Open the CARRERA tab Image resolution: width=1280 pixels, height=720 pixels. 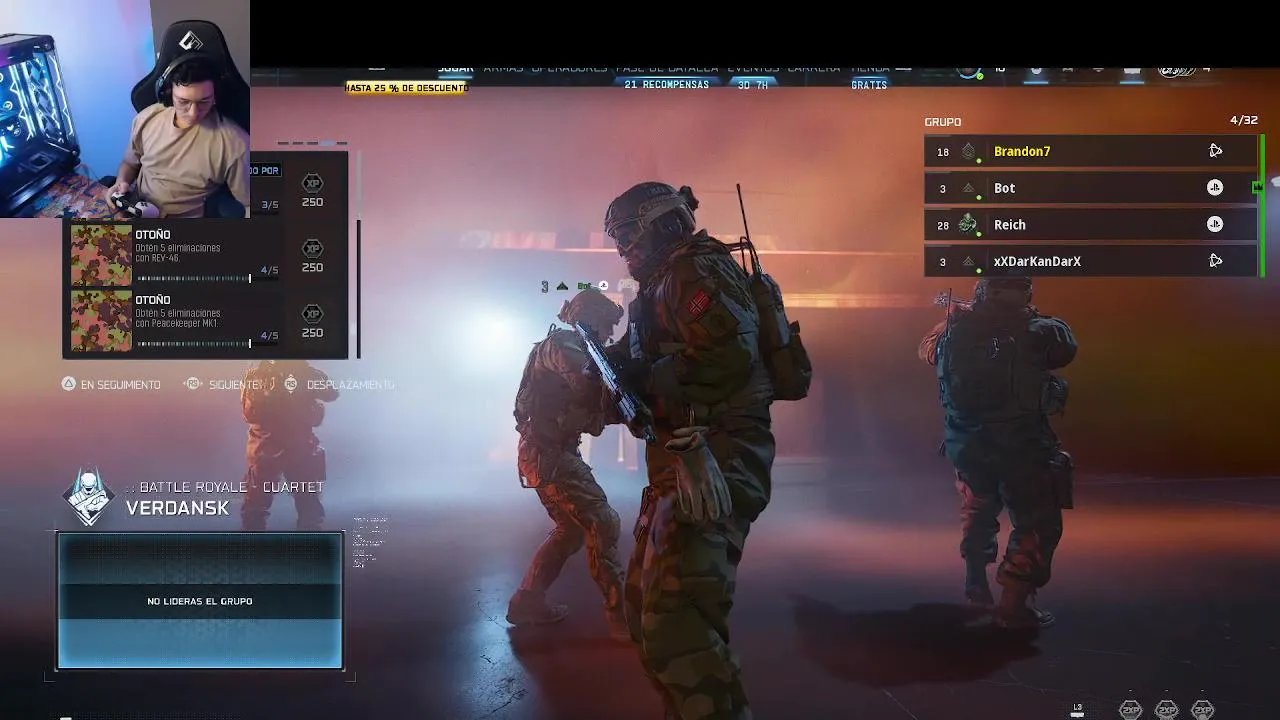coord(814,69)
